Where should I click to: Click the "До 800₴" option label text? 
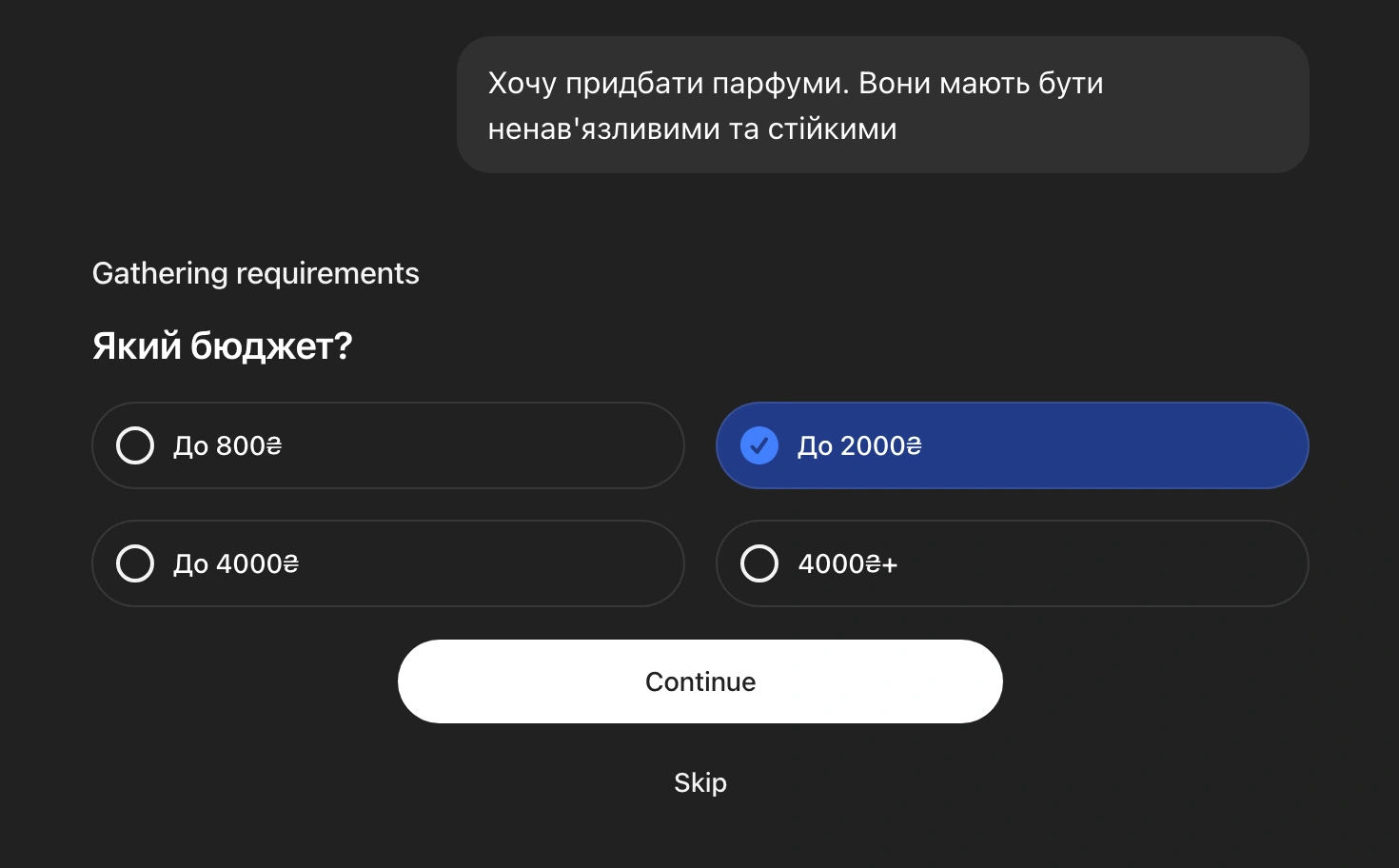pos(227,444)
